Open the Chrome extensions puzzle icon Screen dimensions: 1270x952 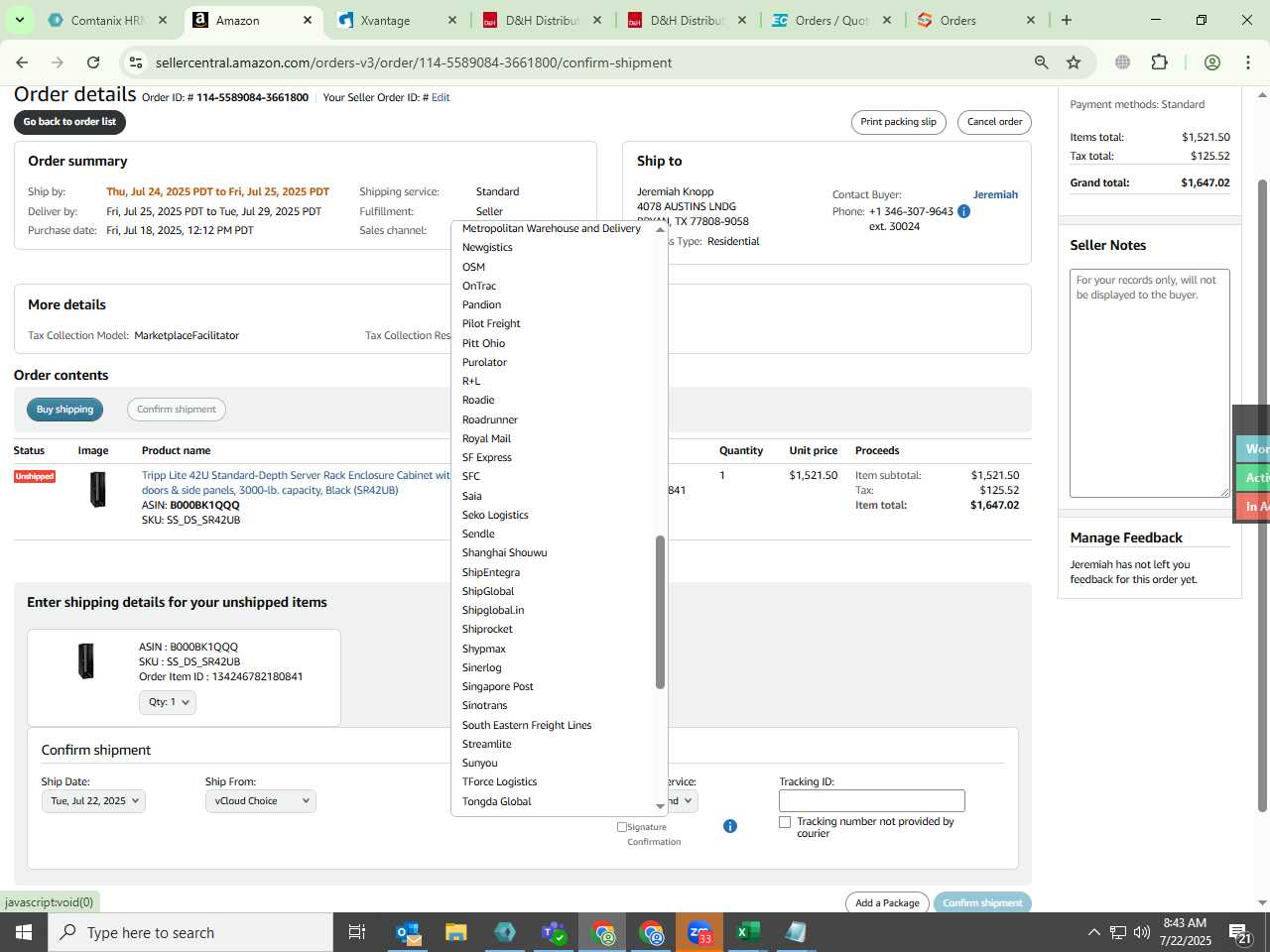[1159, 62]
